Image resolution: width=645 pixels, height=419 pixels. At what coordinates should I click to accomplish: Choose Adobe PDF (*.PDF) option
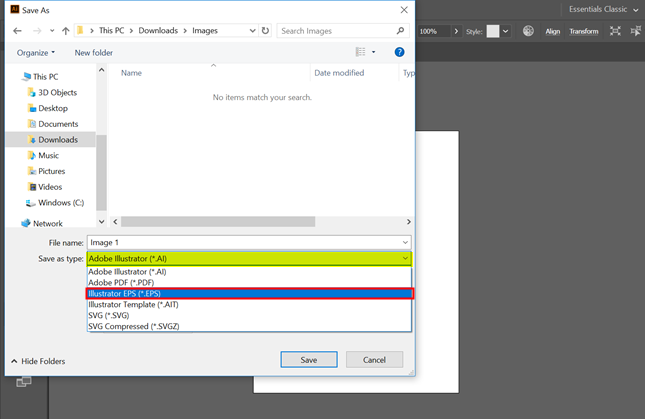(249, 282)
